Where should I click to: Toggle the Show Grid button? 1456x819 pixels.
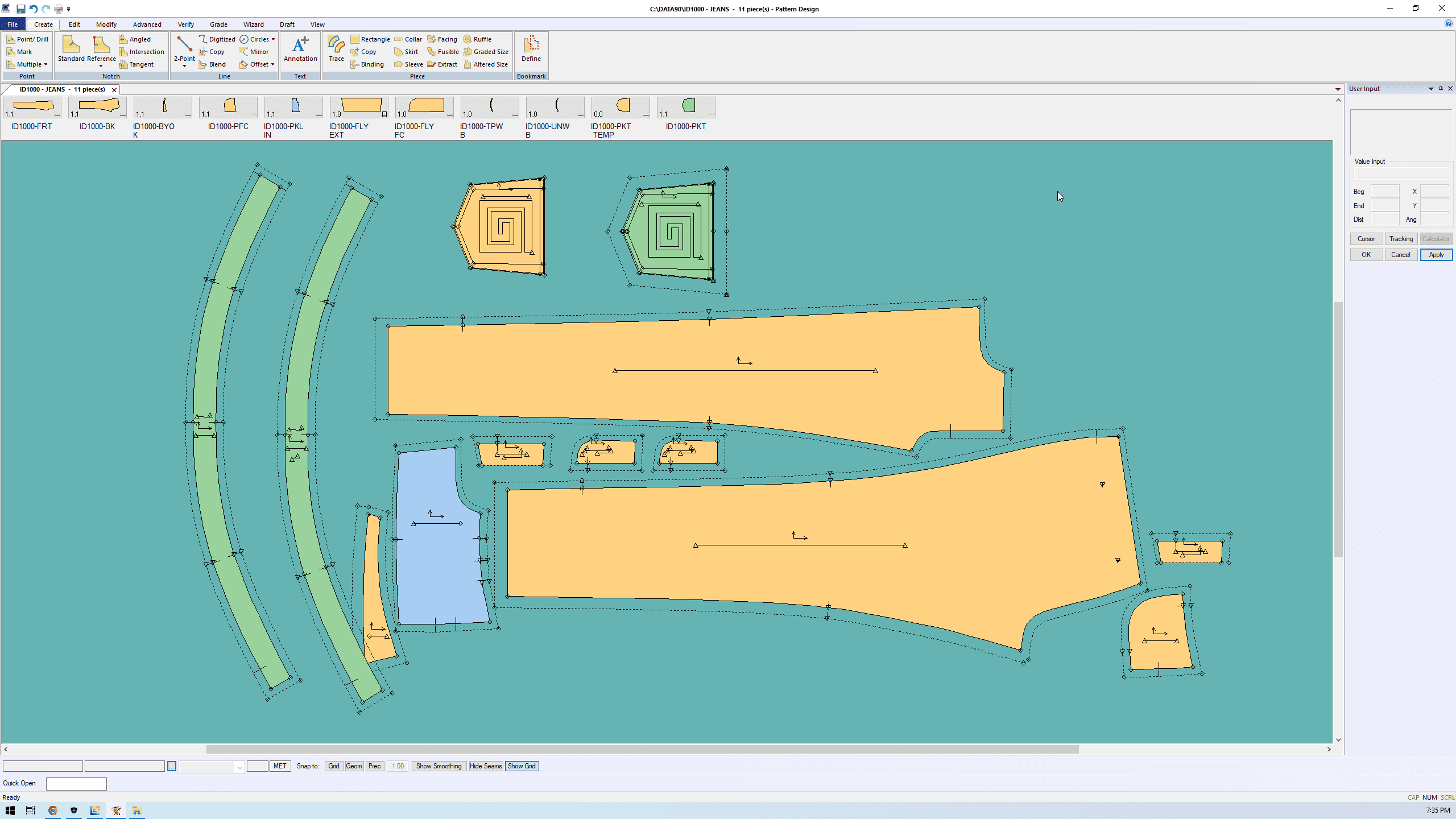pos(521,766)
